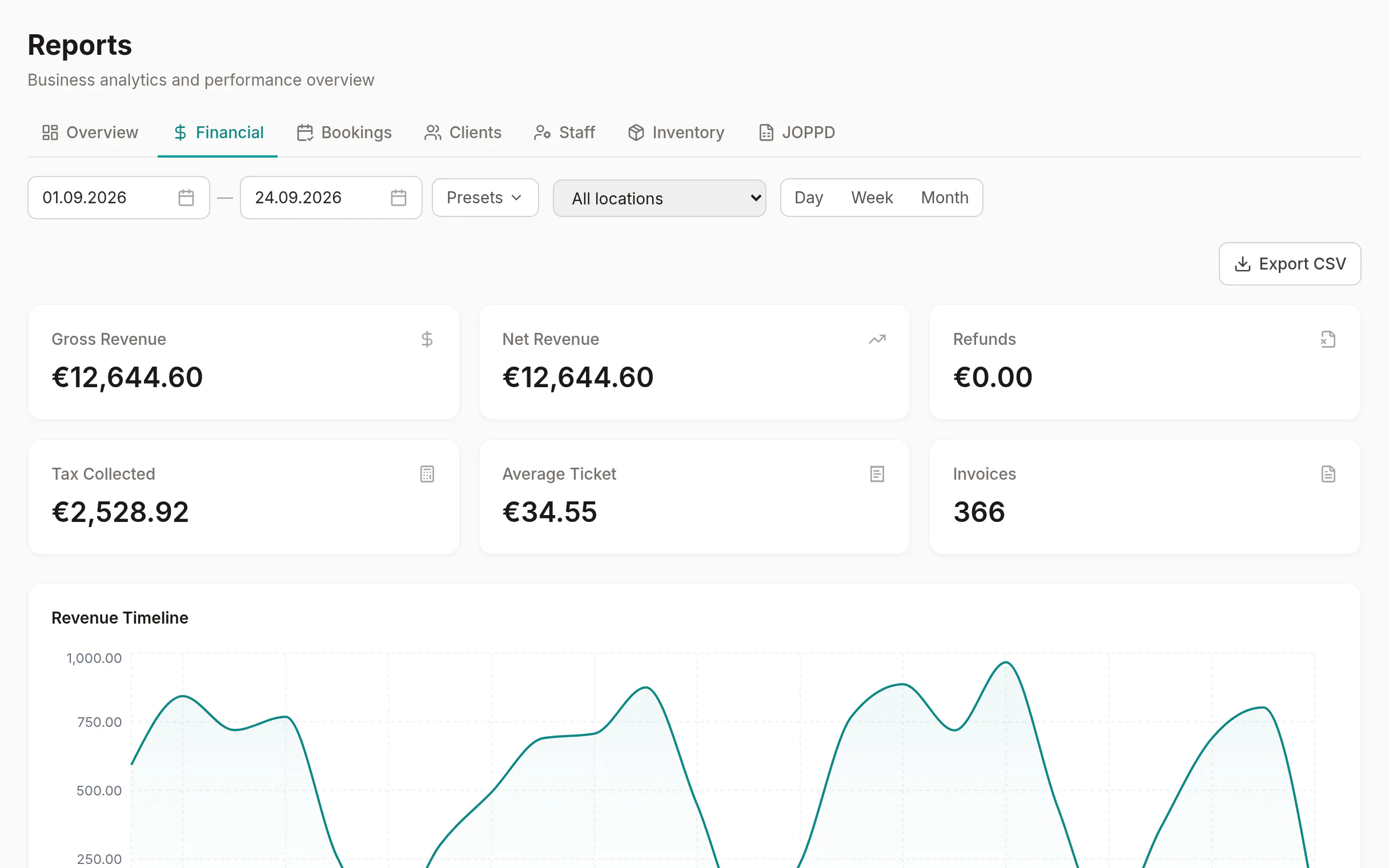Go to the Clients tab
This screenshot has width=1389, height=868.
tap(463, 132)
